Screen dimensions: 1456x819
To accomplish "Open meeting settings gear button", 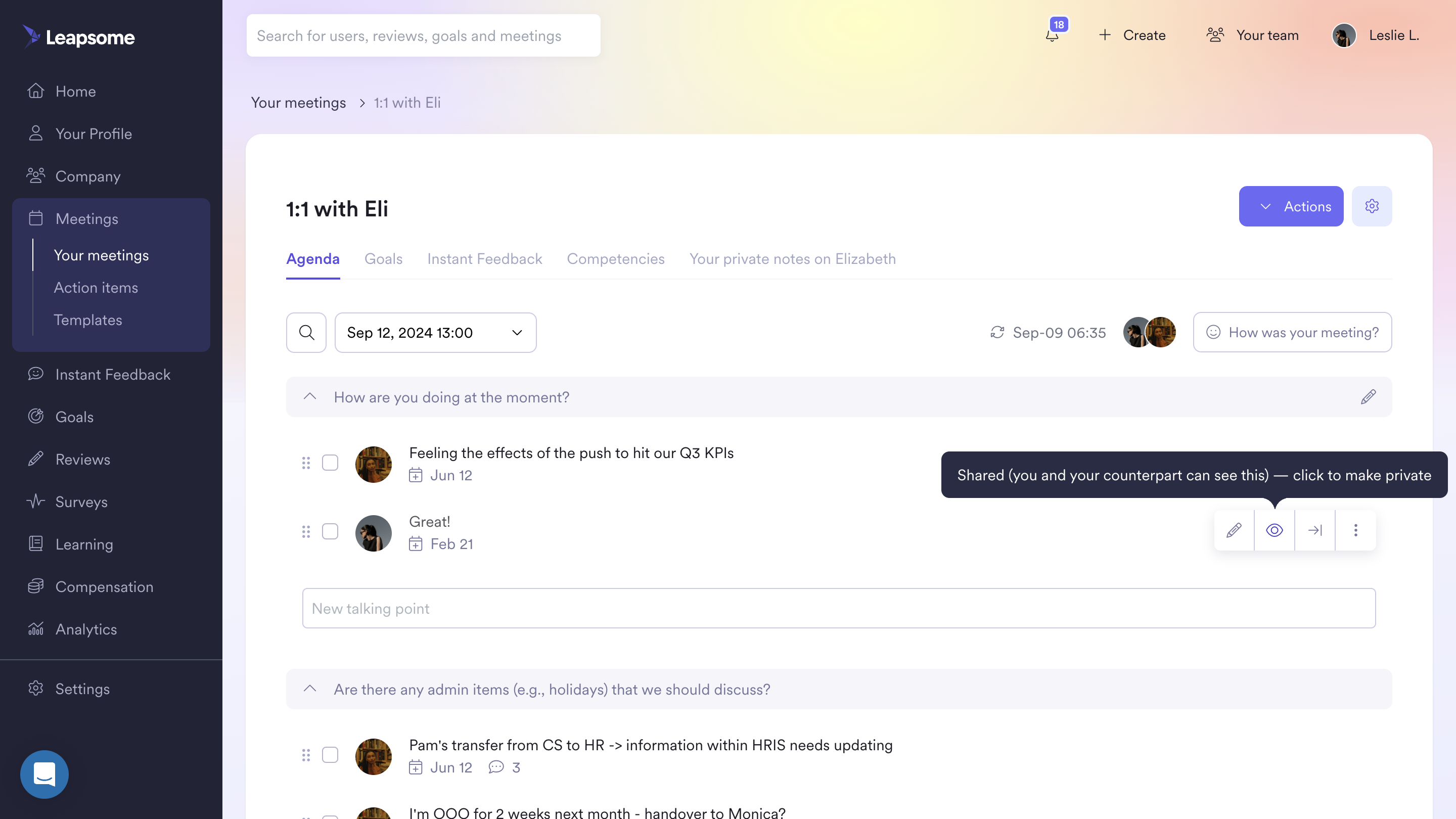I will pos(1372,206).
